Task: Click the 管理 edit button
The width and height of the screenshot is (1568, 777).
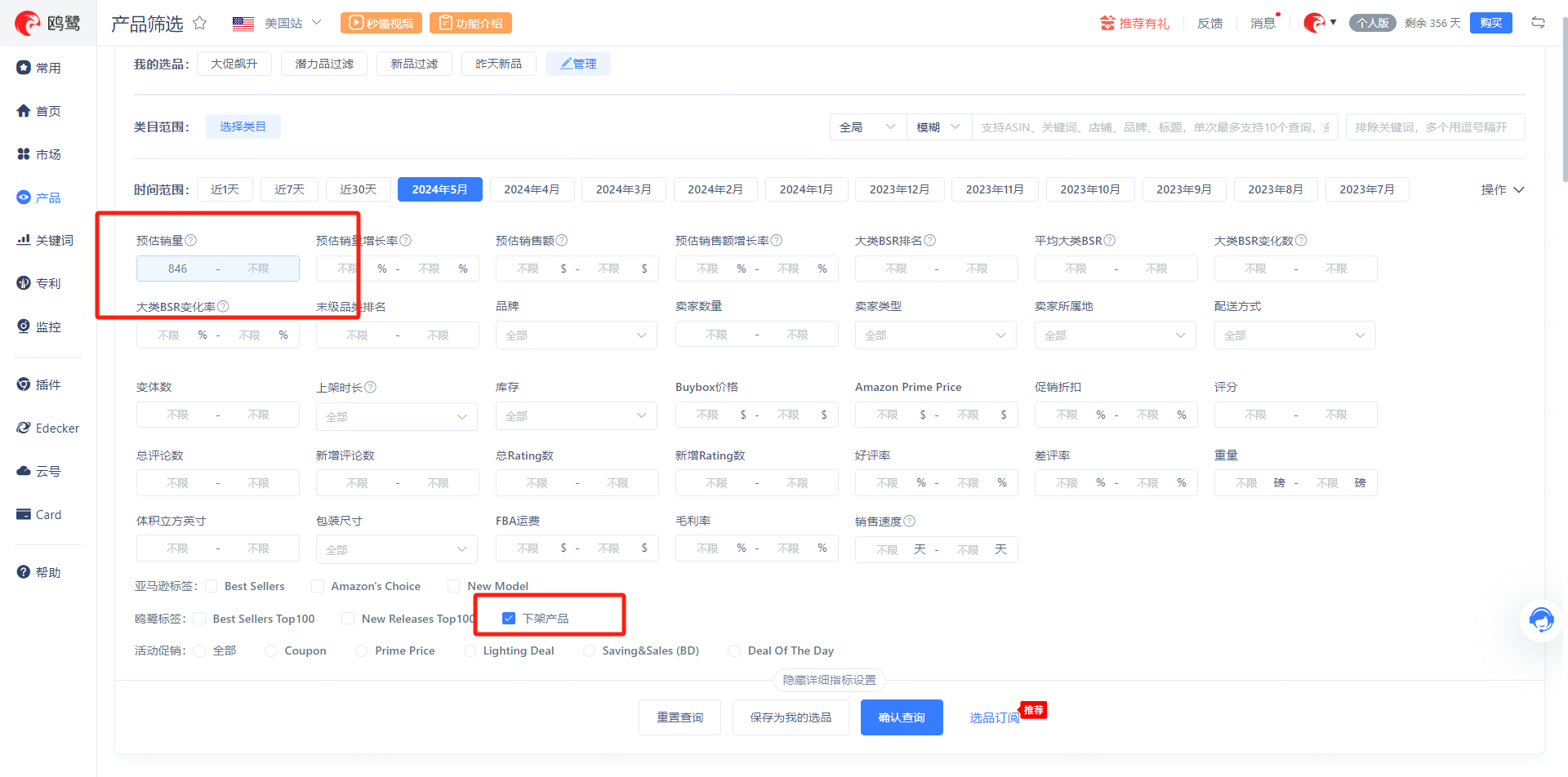Action: tap(578, 64)
